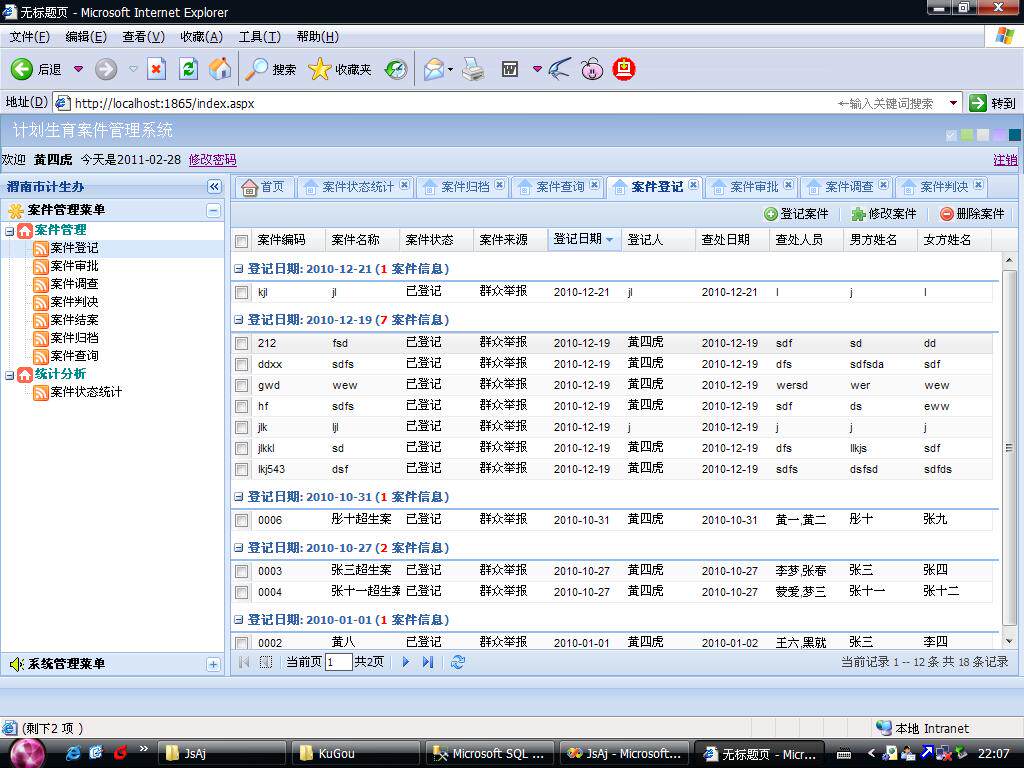Screen dimensions: 1024x768
Task: Click the red stamp toolbar icon
Action: tap(624, 69)
